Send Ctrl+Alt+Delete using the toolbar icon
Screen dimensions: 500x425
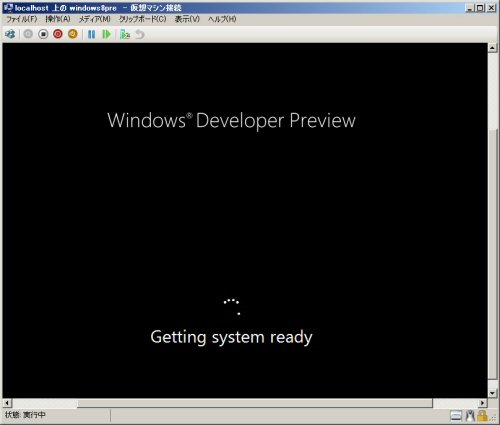click(10, 34)
